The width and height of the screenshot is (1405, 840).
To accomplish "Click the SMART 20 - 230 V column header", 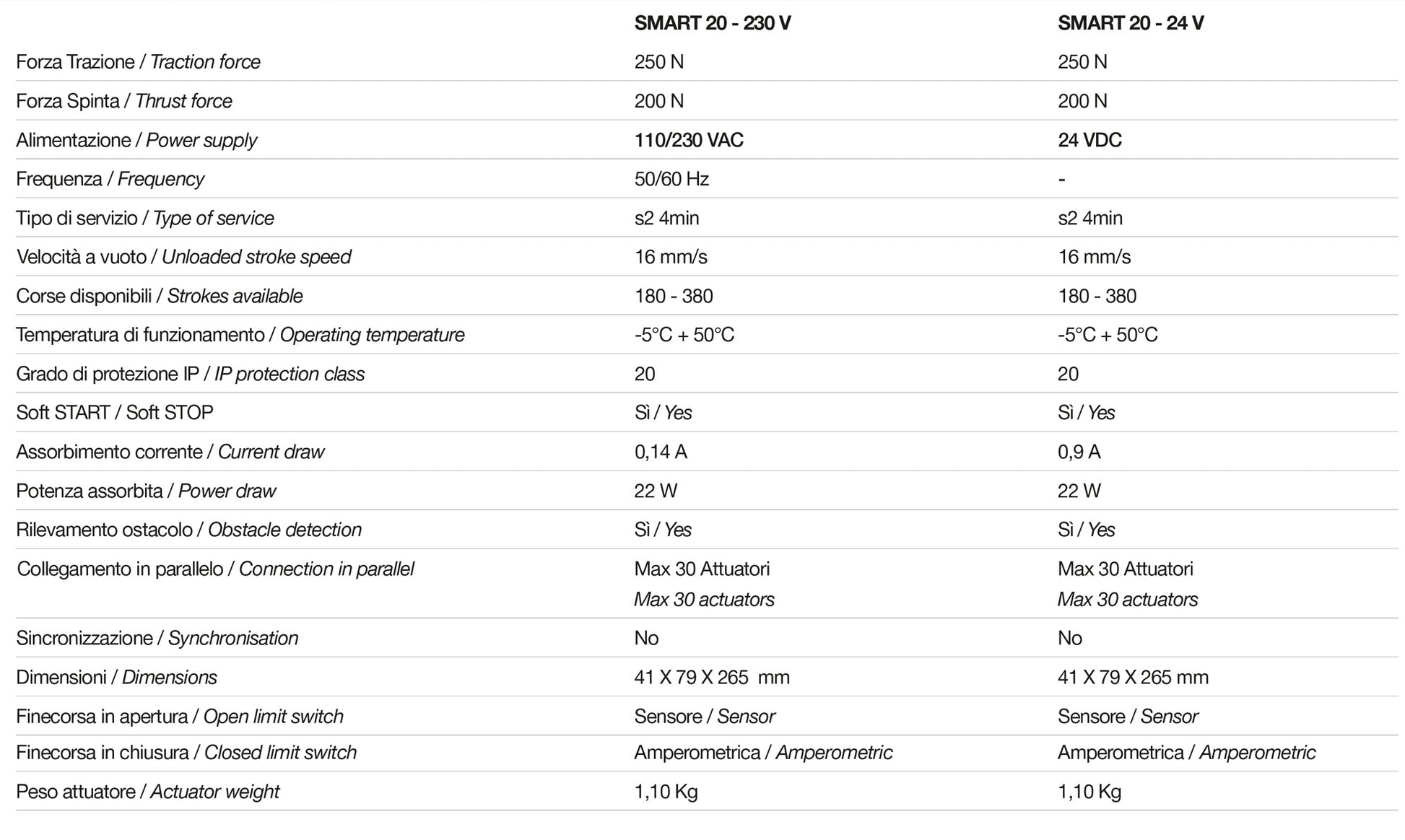I will coord(712,23).
